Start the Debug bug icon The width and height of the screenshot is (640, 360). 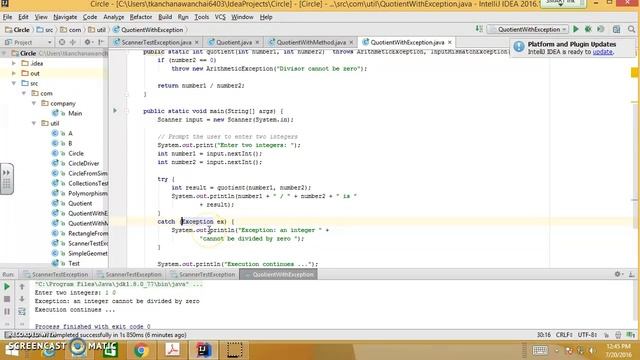tap(588, 29)
